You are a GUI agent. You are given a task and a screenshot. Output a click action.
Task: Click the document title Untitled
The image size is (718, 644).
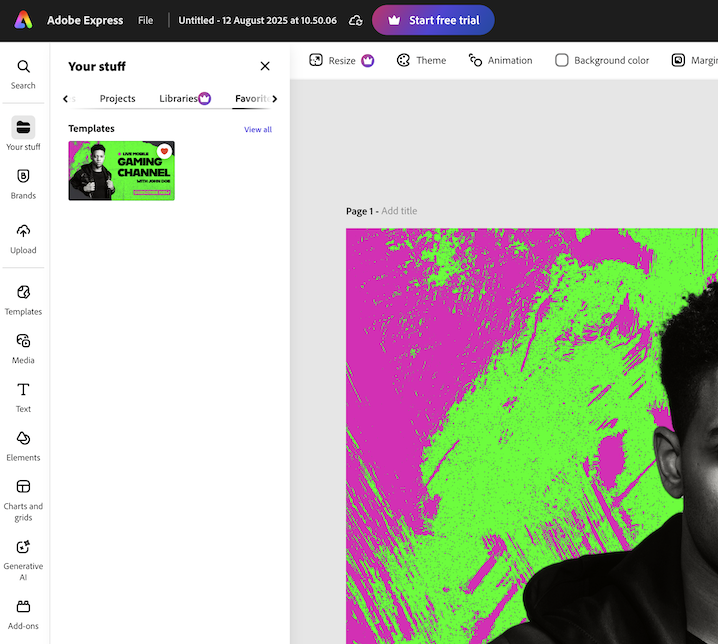[257, 21]
